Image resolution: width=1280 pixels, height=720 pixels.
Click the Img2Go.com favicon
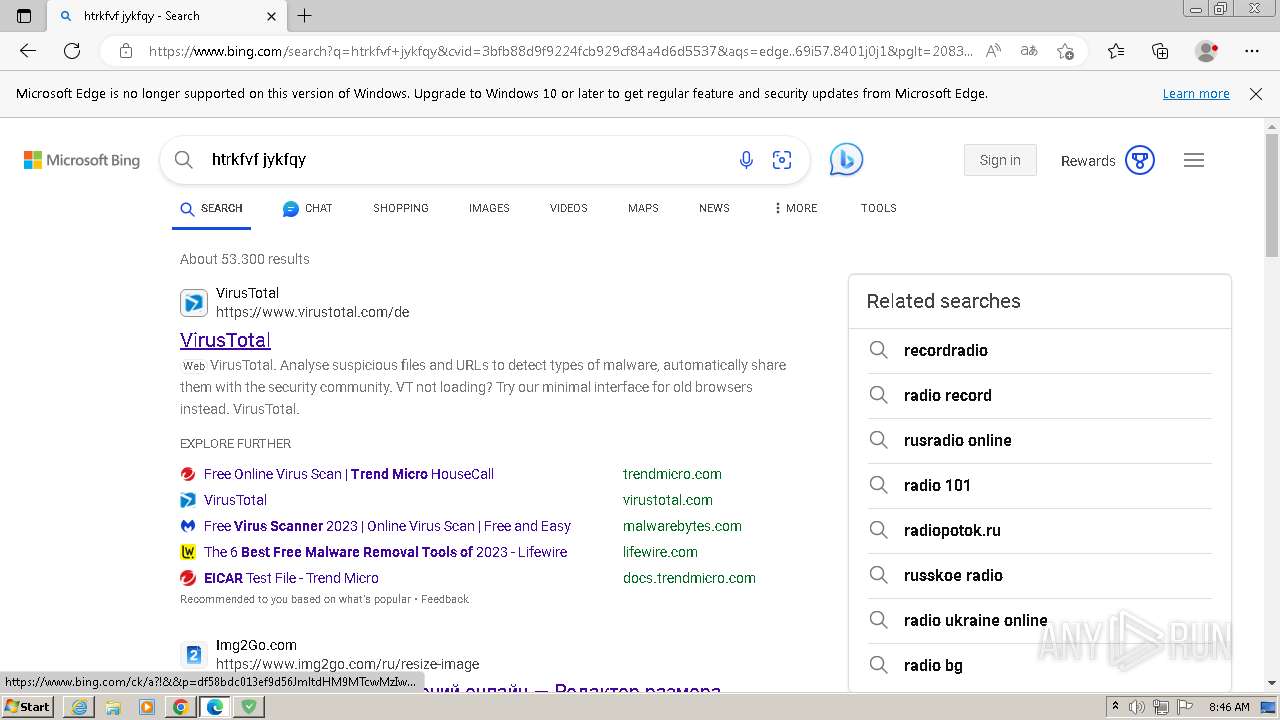194,655
